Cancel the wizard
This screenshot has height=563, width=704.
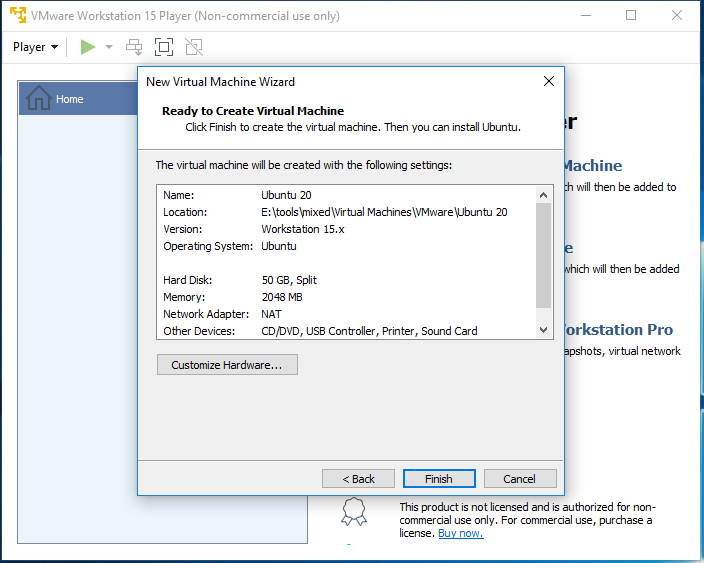coord(520,479)
